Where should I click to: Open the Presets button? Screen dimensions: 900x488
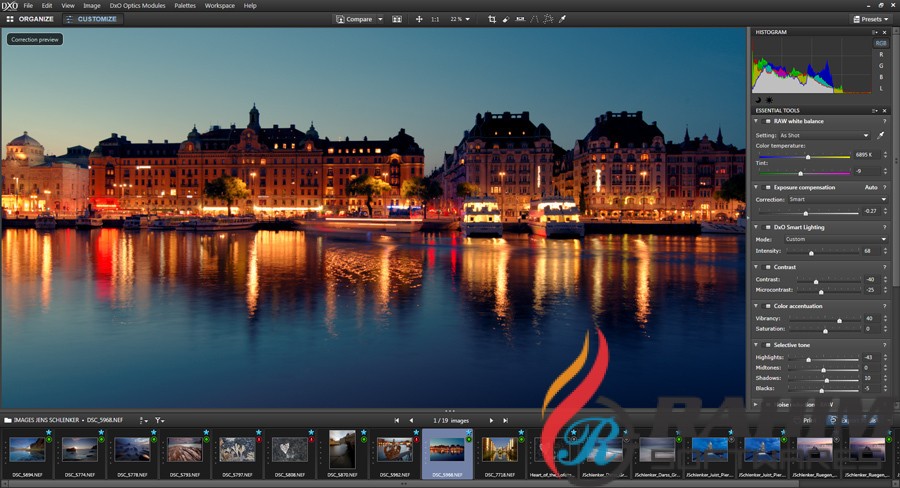[870, 19]
